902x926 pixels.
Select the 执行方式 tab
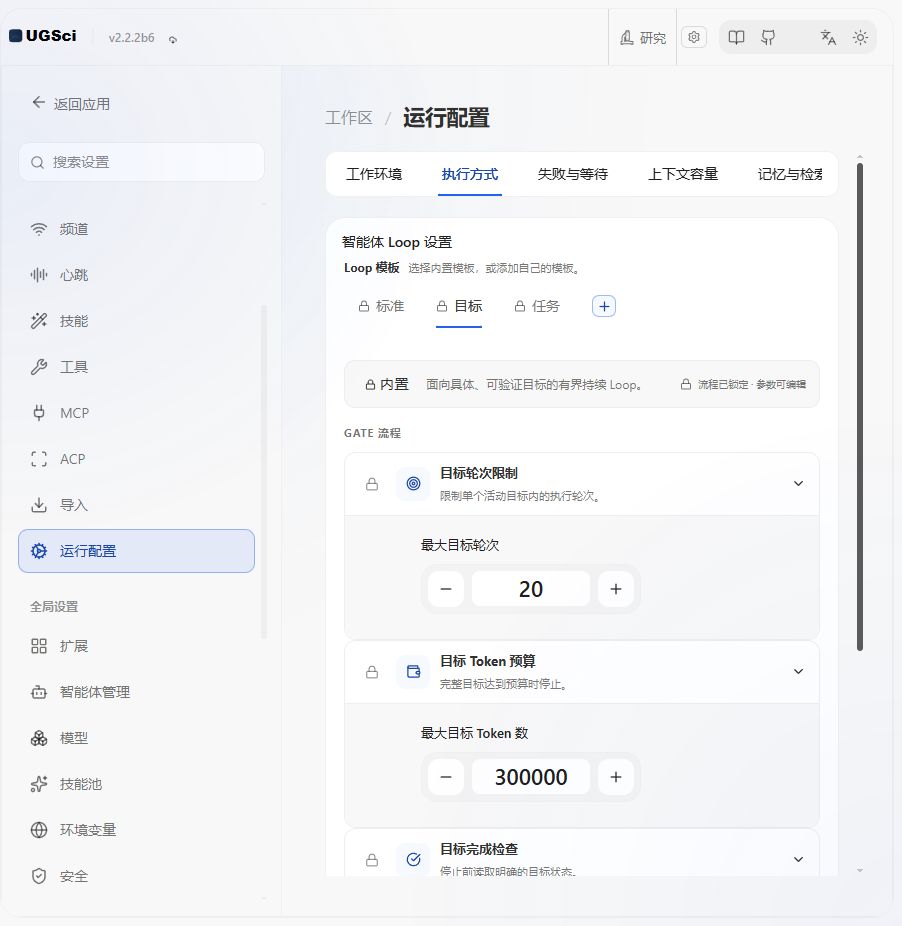click(470, 174)
